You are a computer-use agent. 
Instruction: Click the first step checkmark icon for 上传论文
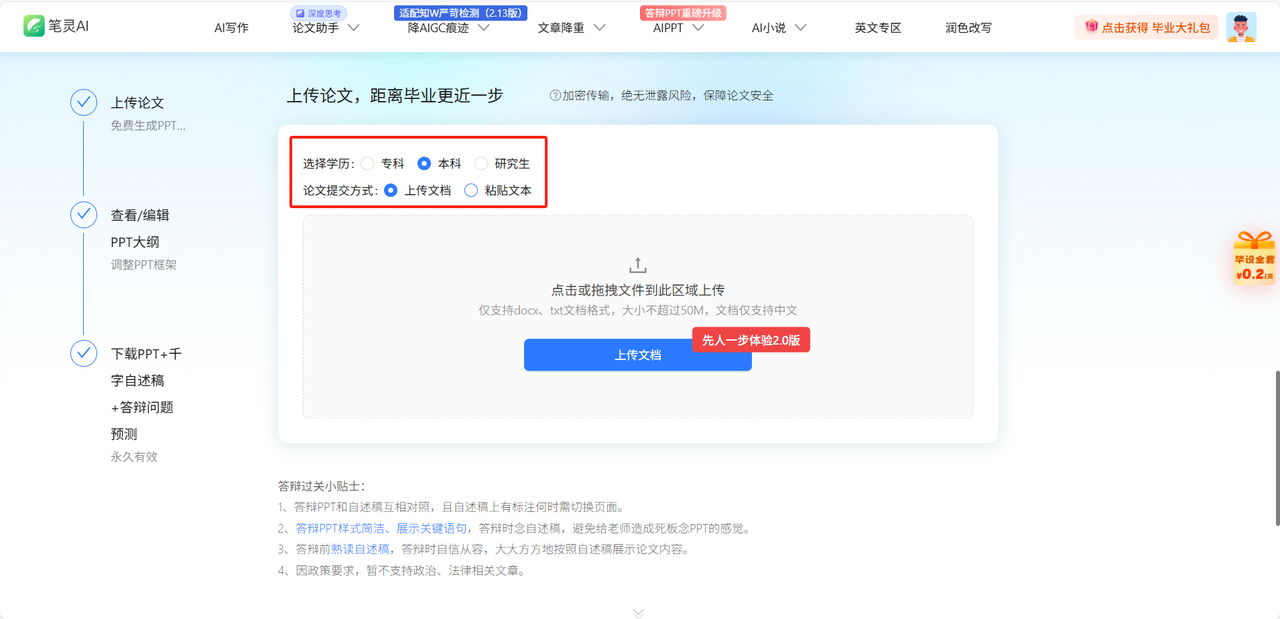(x=84, y=102)
